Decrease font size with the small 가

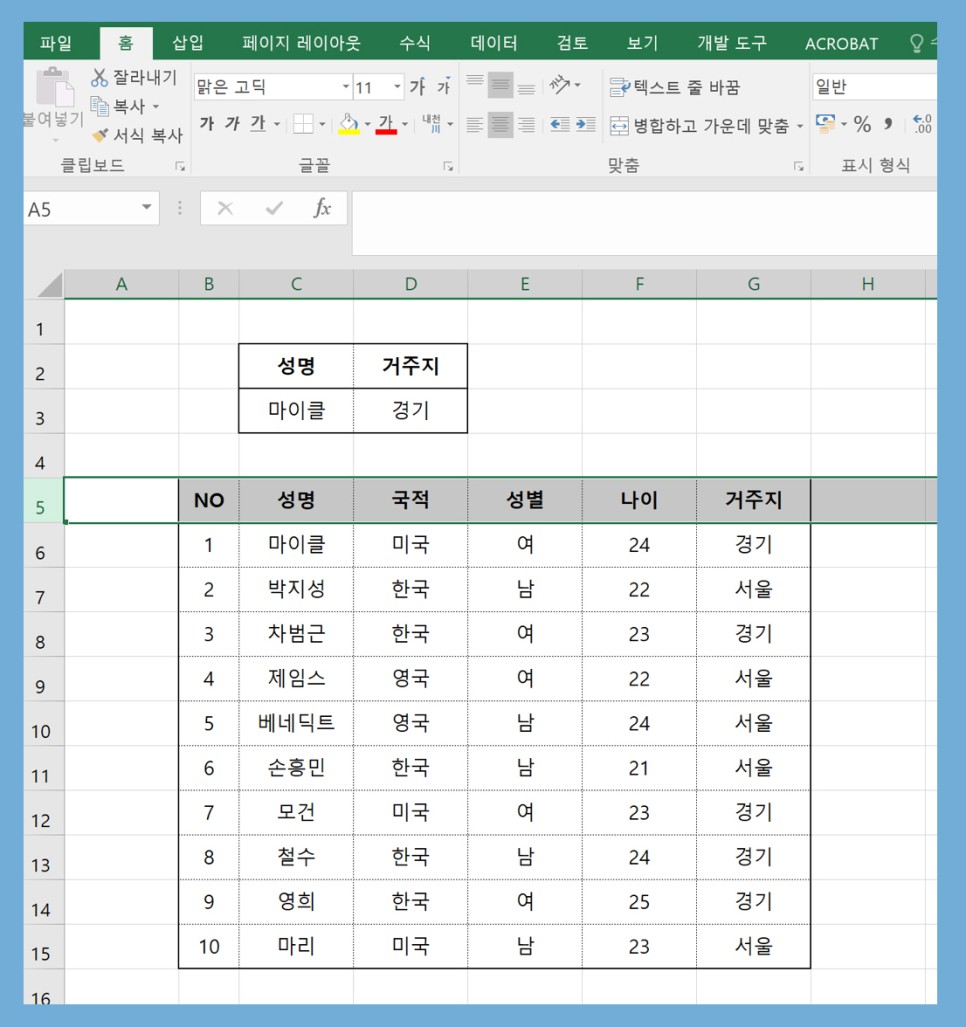pos(444,86)
